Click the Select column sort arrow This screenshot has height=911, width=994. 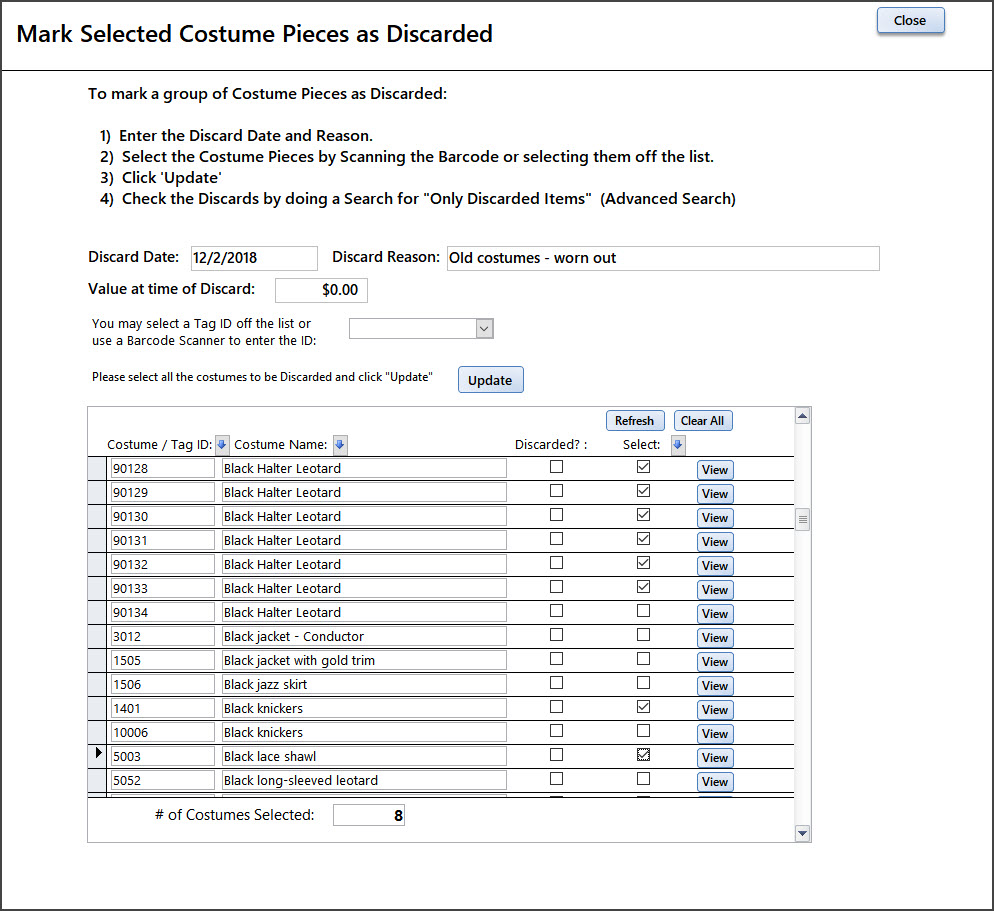click(x=678, y=445)
